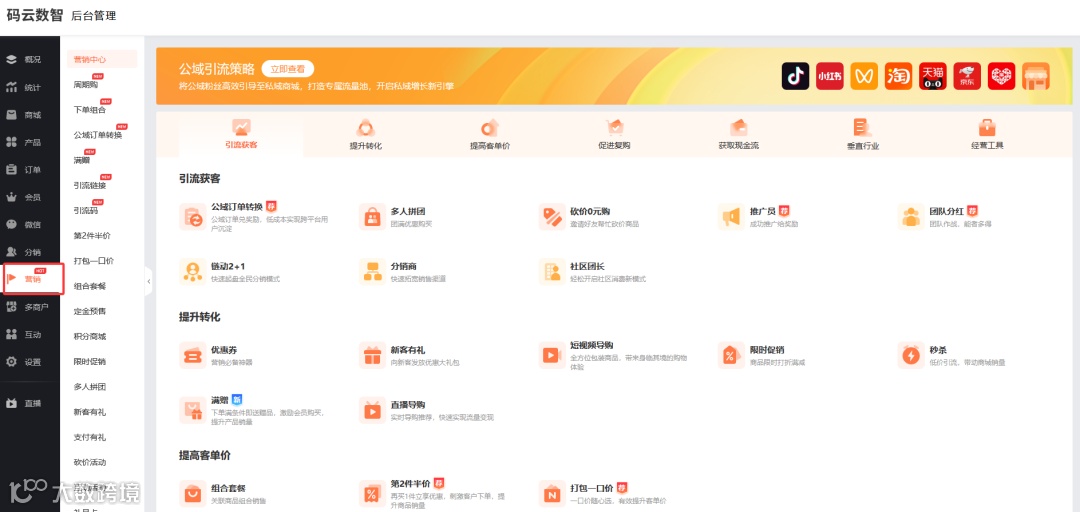
Task: Open the 新客有礼 gift card icon
Action: pyautogui.click(x=372, y=355)
